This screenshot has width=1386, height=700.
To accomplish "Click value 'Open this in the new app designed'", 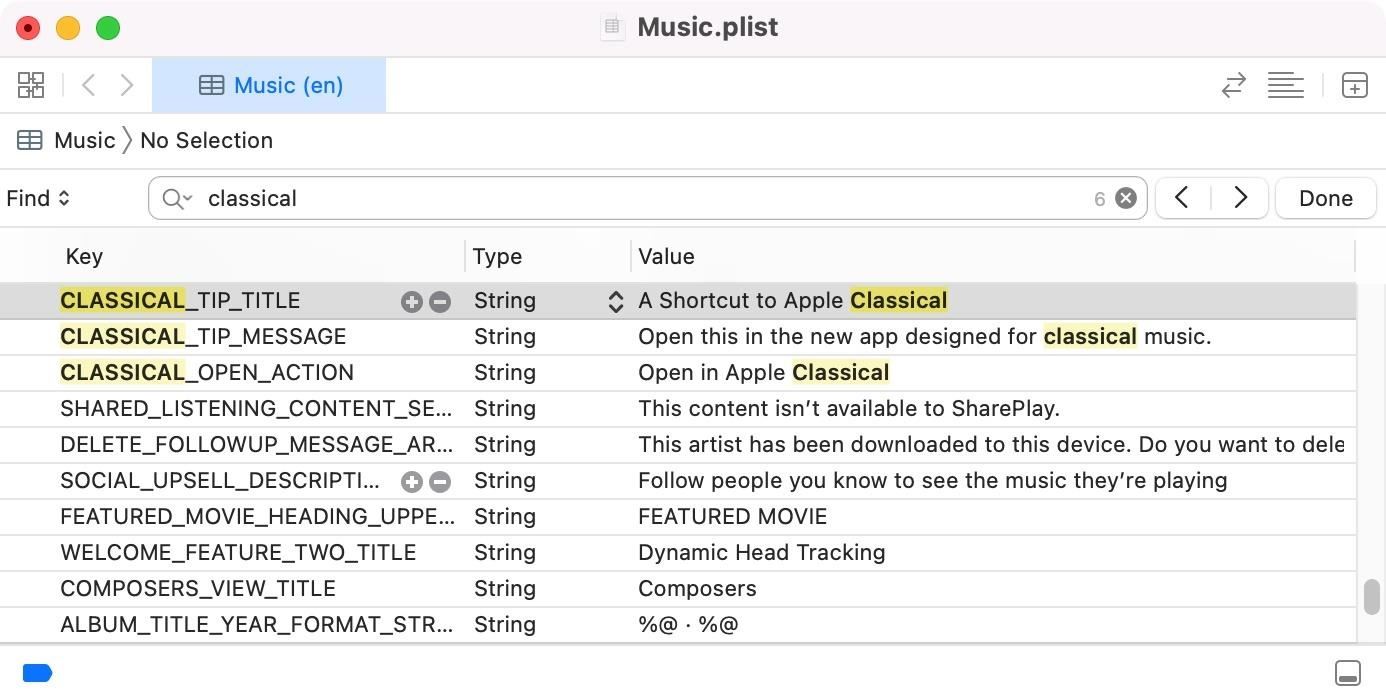I will [x=925, y=336].
